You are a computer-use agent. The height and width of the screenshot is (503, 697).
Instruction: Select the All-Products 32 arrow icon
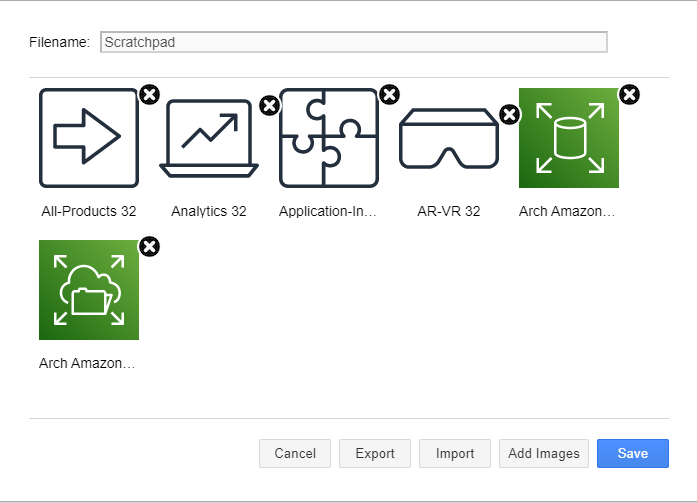[88, 138]
